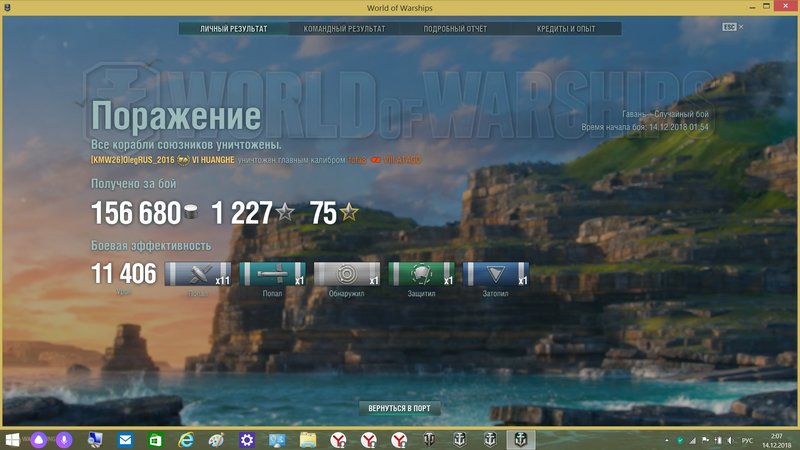Show hidden tray icons arrow
The image size is (800, 450).
tap(666, 440)
